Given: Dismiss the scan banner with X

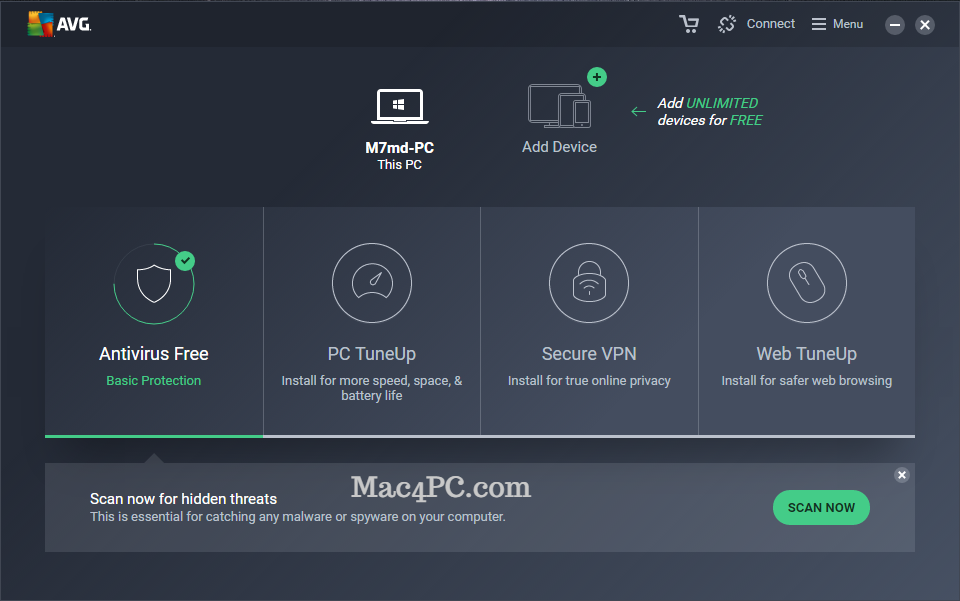Looking at the screenshot, I should [902, 475].
